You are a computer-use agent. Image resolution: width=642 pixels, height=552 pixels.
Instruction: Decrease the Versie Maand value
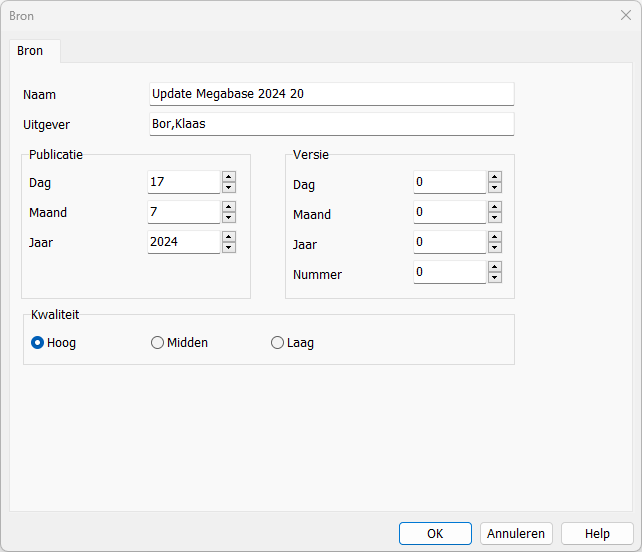coord(495,217)
